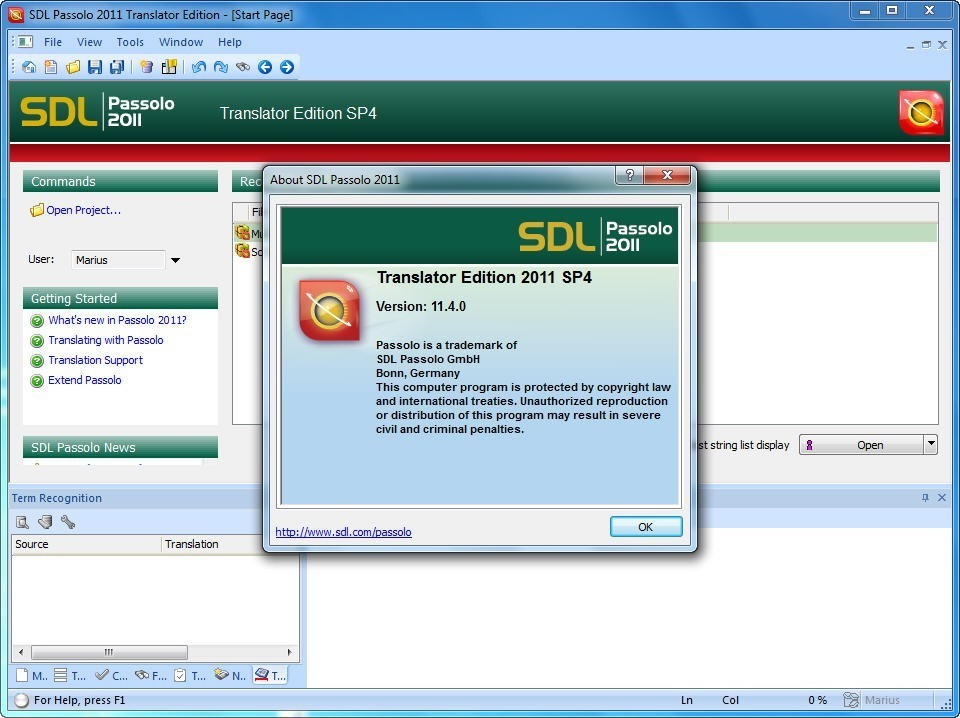This screenshot has height=718, width=960.
Task: Open What's new in Passolo 2011 link
Action: (x=117, y=320)
